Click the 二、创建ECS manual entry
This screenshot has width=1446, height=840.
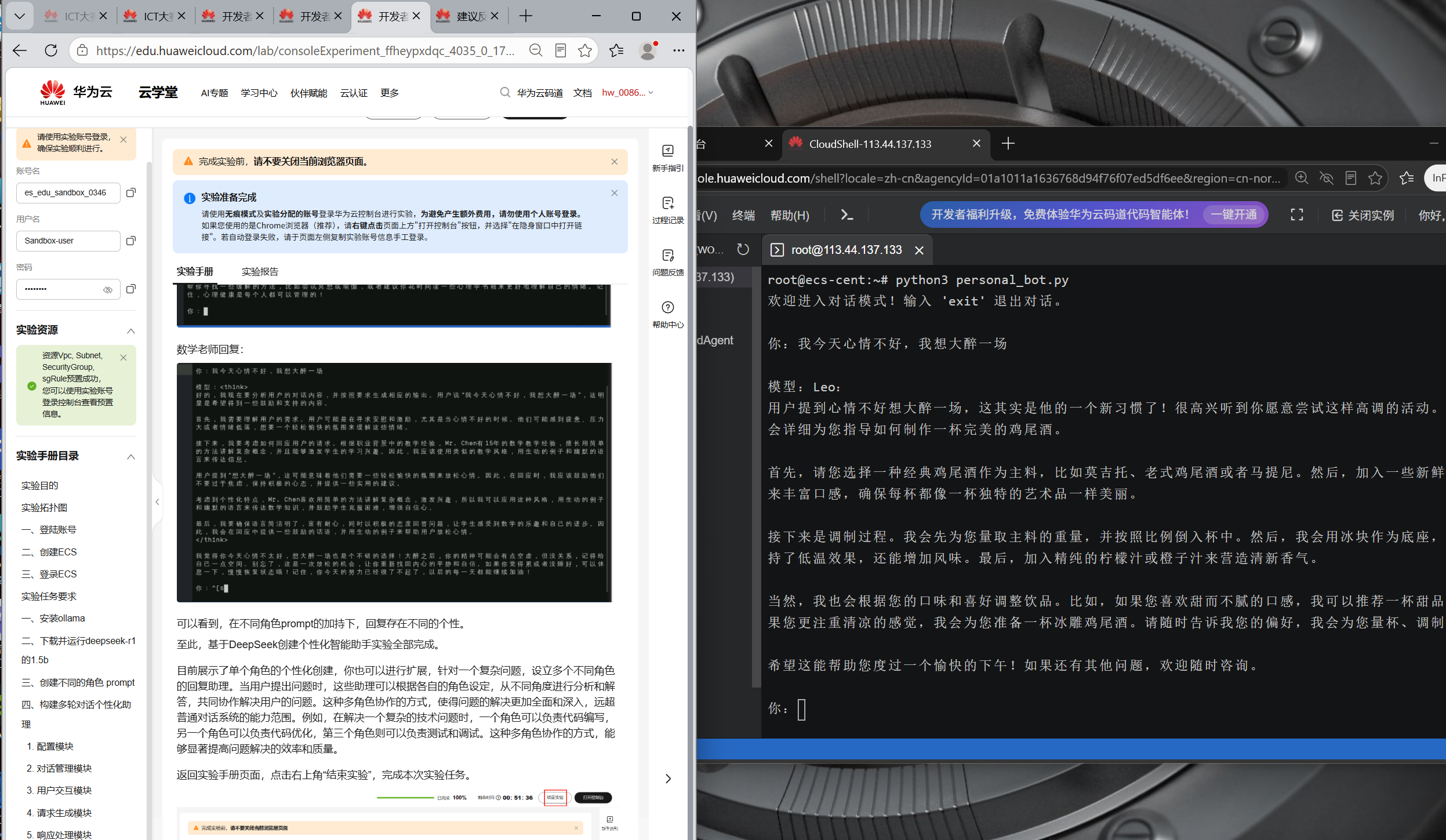[49, 552]
